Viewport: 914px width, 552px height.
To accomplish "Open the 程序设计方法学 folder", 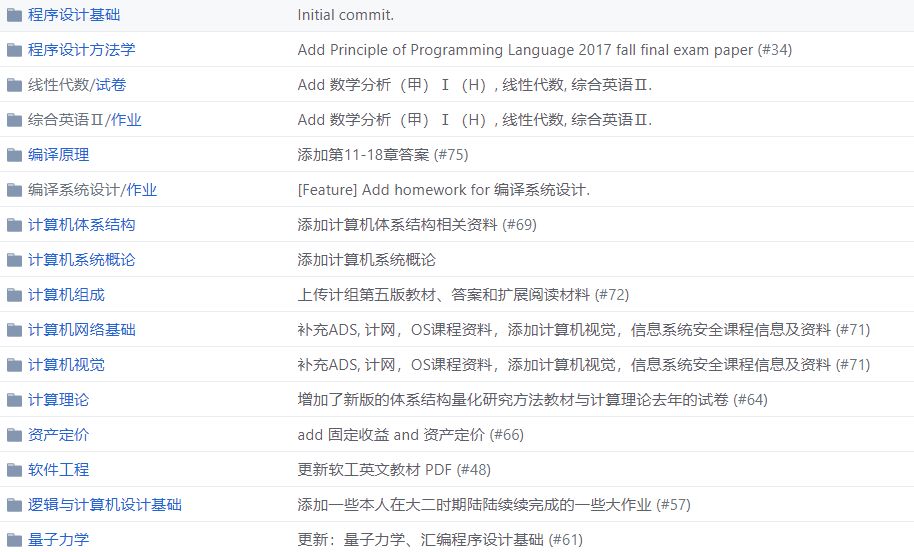I will click(x=81, y=50).
